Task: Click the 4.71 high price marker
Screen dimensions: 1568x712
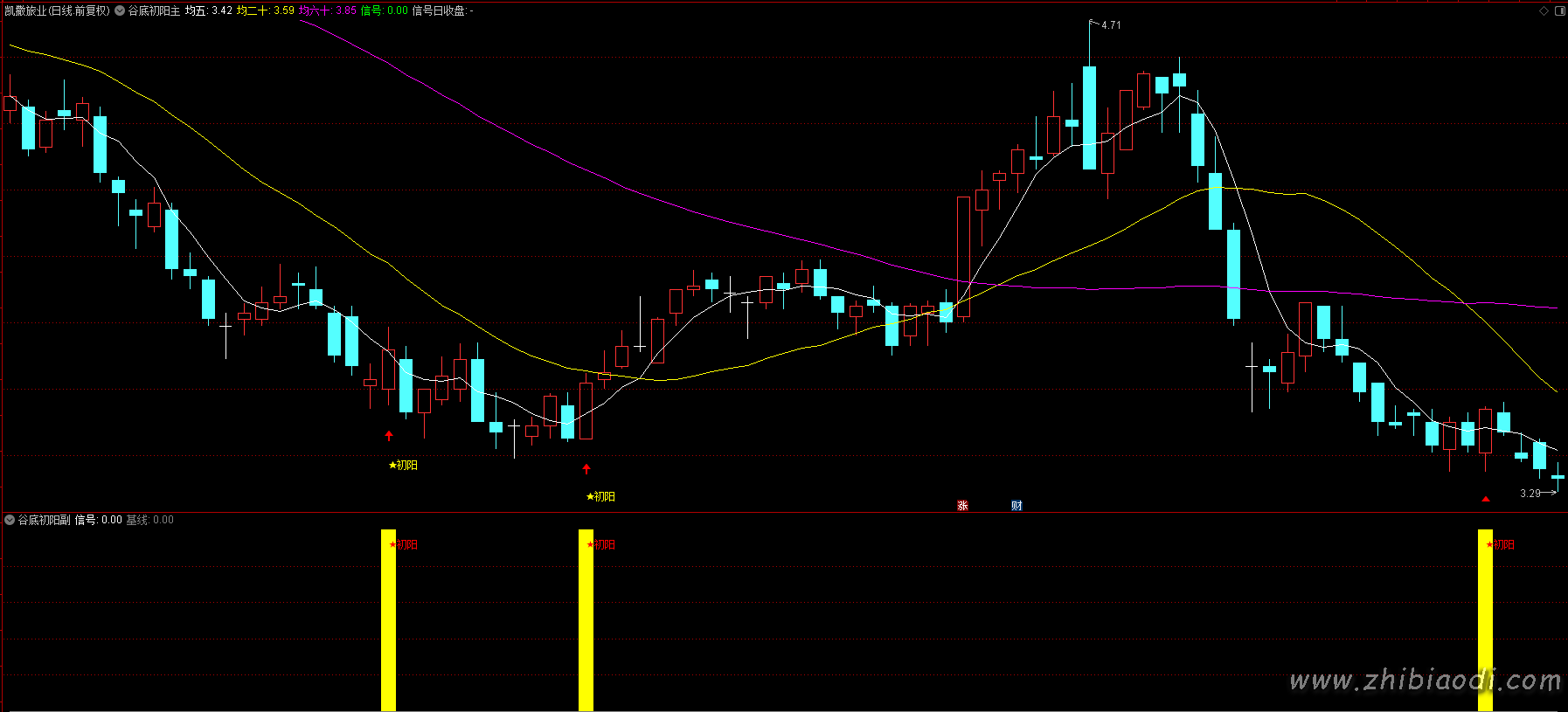Action: (x=1111, y=25)
